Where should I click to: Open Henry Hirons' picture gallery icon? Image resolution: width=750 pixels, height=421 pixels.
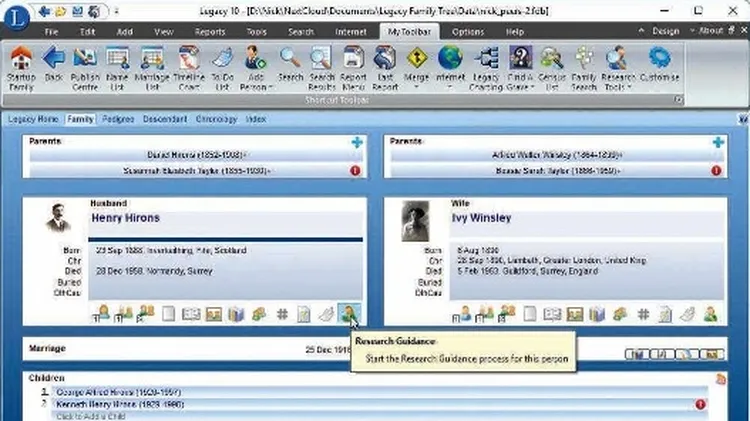click(213, 314)
